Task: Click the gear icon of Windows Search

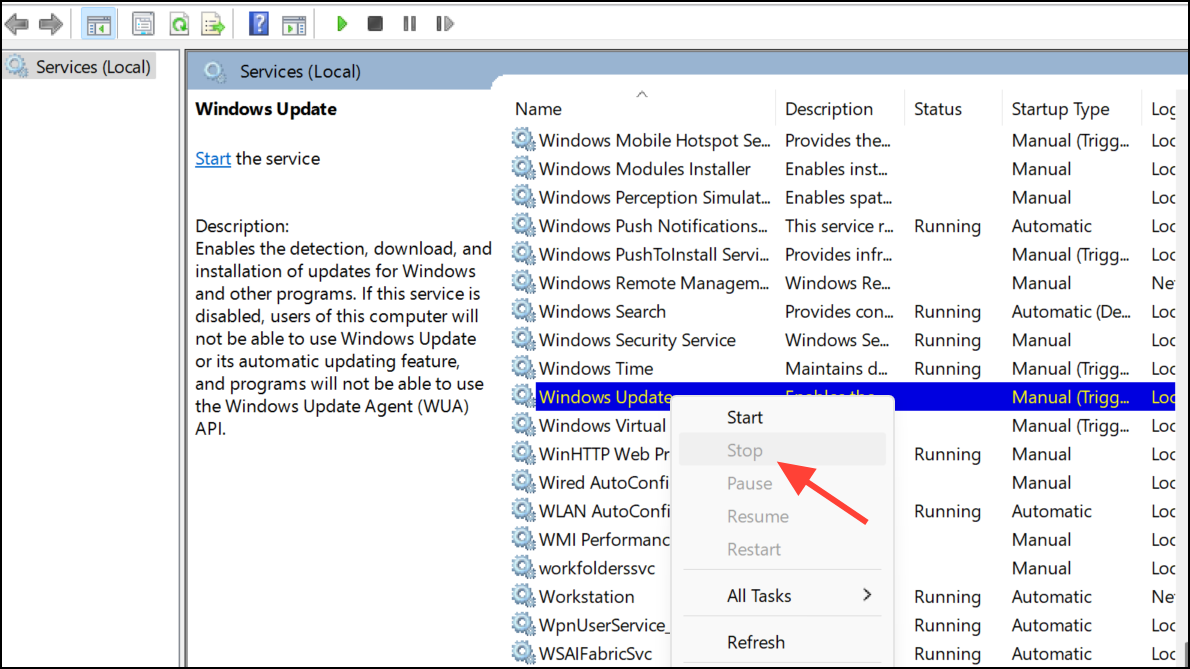Action: [523, 311]
